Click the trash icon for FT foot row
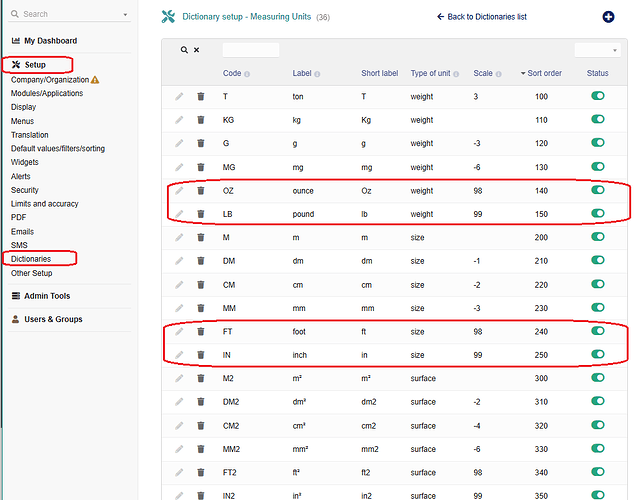 click(201, 331)
